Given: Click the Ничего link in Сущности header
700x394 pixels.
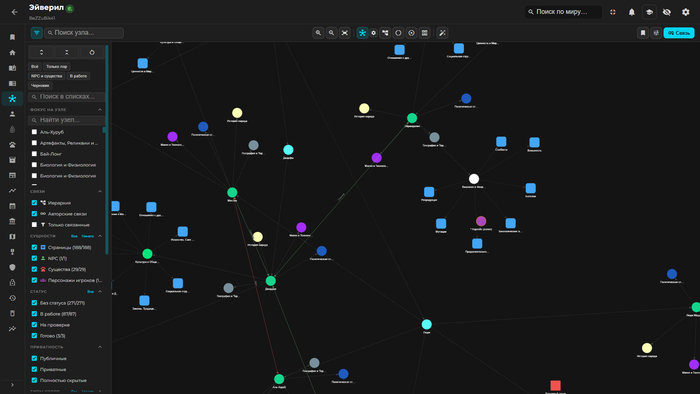Looking at the screenshot, I should (x=88, y=236).
